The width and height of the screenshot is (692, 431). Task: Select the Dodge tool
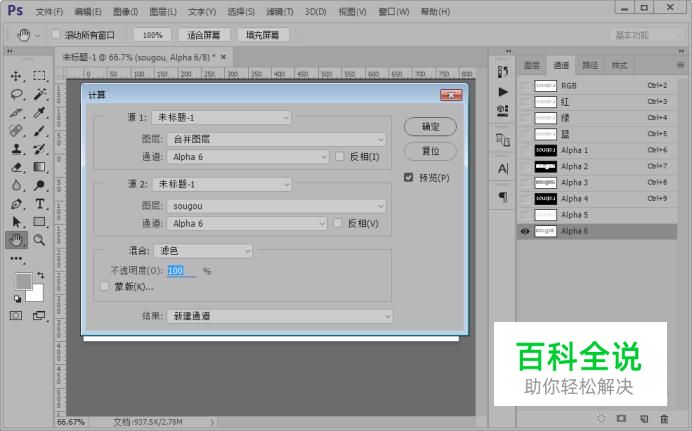40,185
